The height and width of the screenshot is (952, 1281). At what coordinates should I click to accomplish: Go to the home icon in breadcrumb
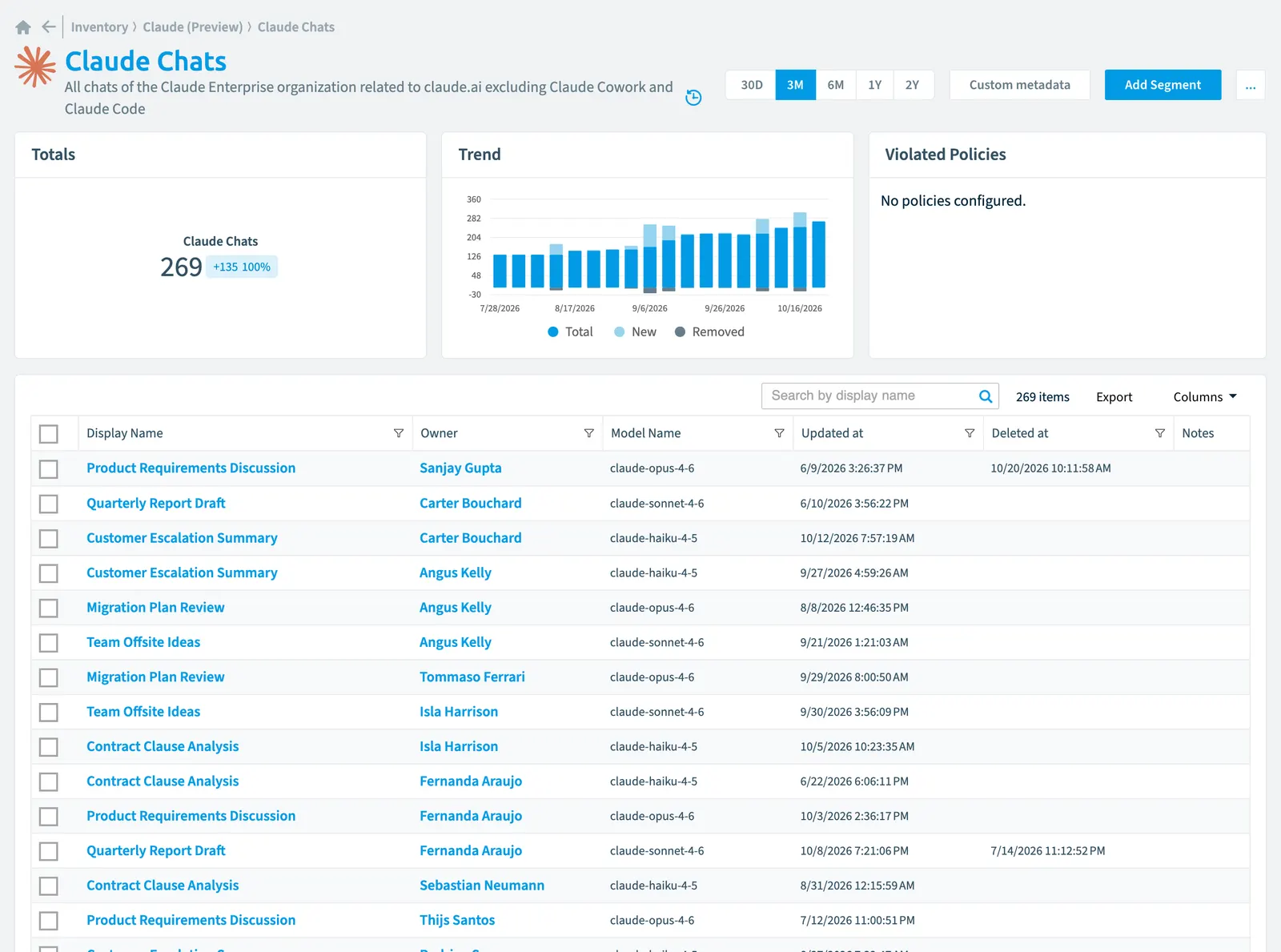23,27
